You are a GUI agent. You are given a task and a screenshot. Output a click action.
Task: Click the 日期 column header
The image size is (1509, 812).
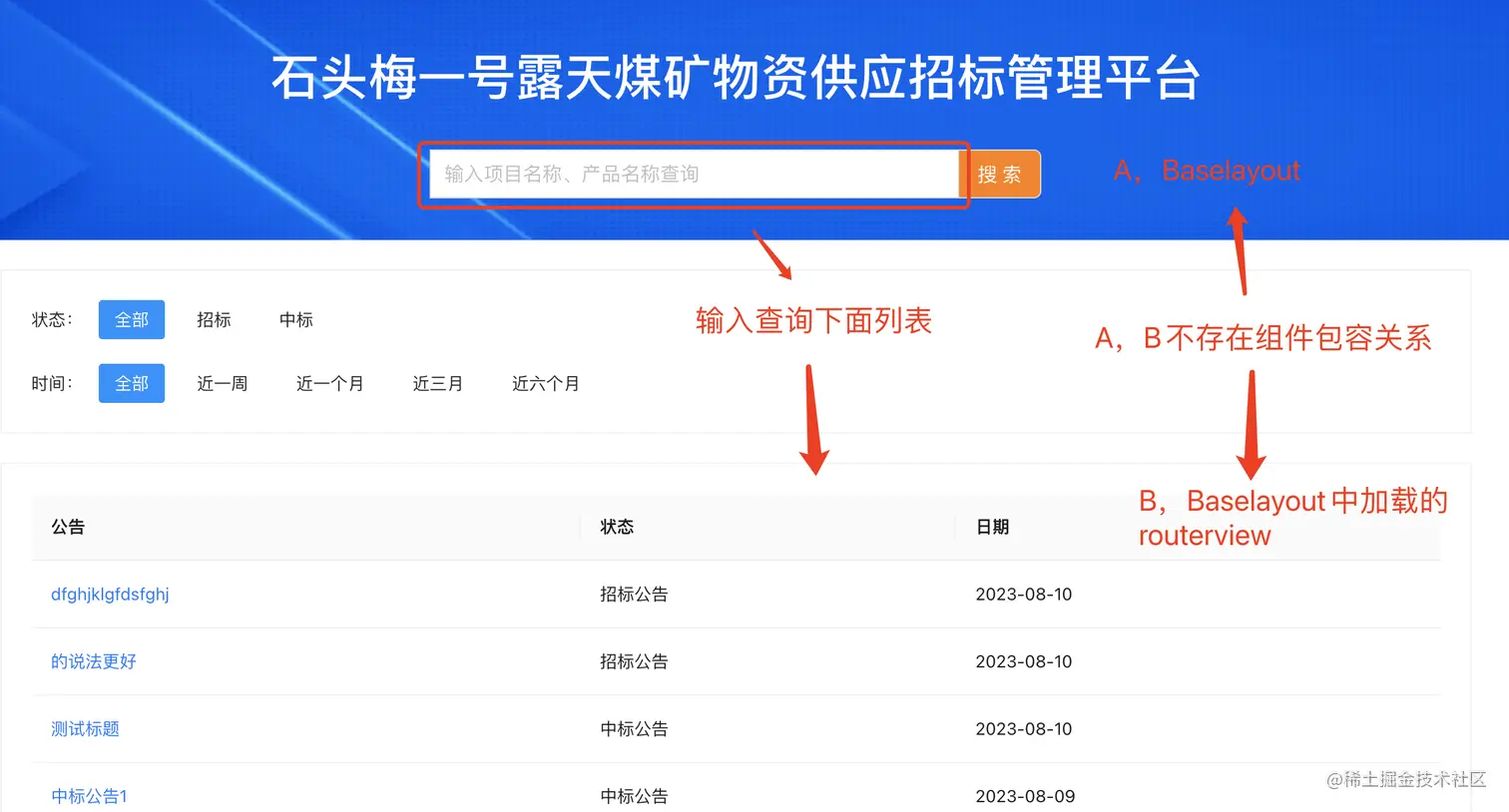992,527
